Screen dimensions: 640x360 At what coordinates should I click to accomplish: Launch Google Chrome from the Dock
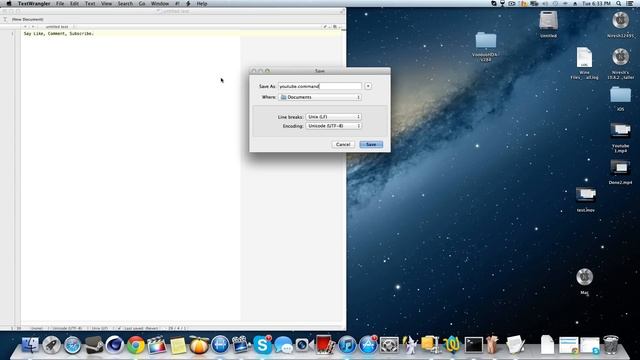pos(136,345)
